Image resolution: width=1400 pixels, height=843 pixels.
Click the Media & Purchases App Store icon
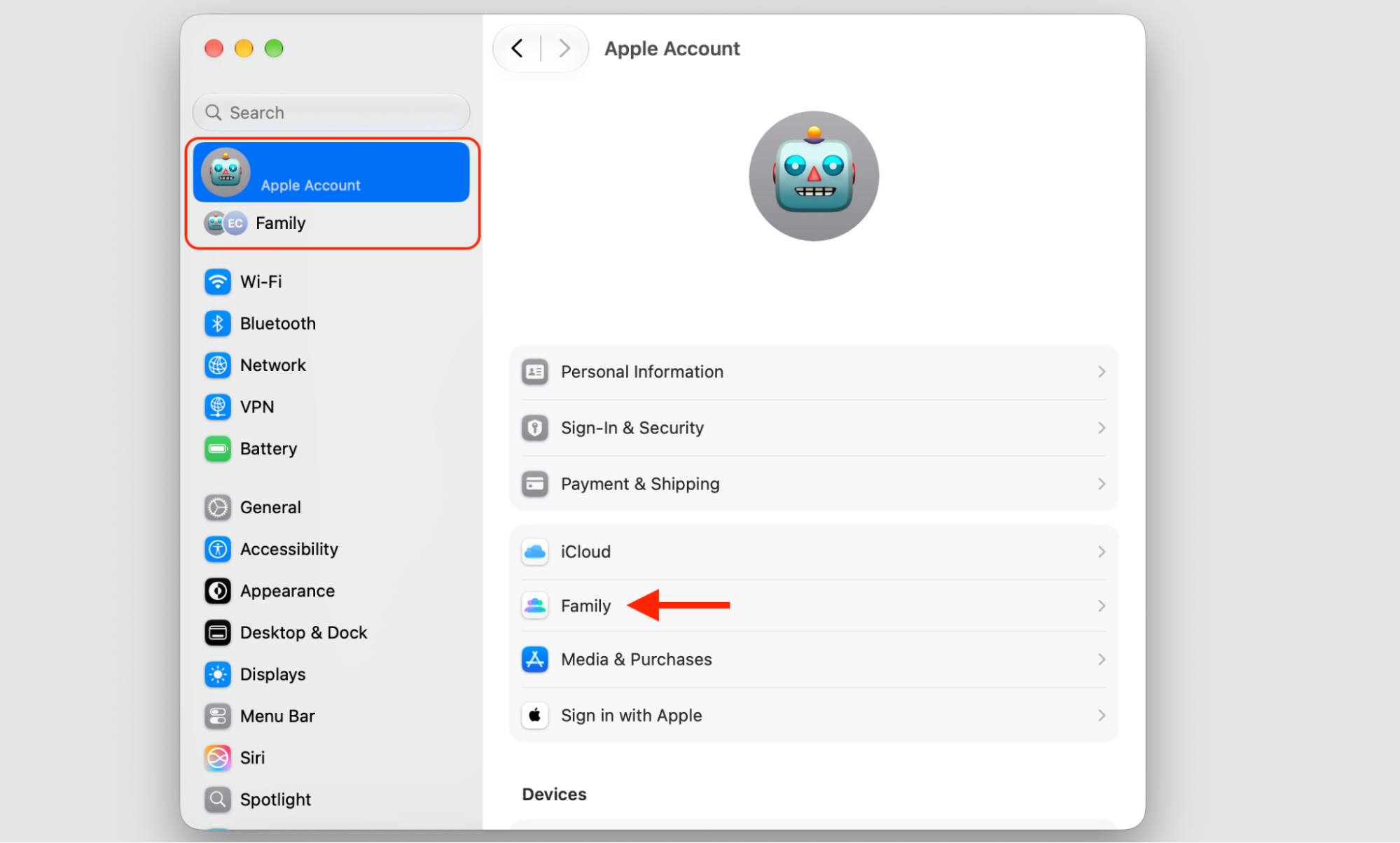click(535, 660)
